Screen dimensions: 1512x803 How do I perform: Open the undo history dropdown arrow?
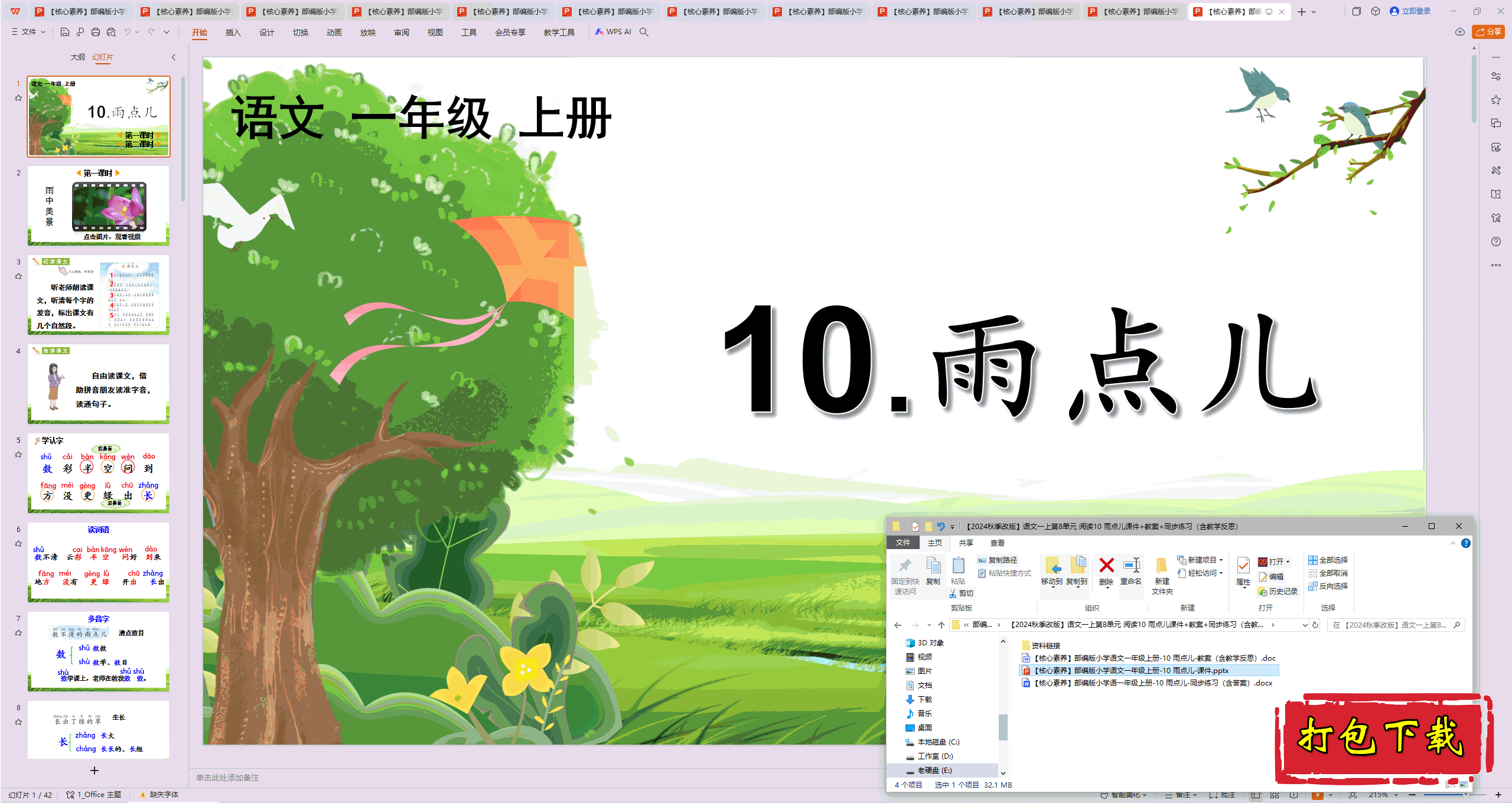coord(137,32)
